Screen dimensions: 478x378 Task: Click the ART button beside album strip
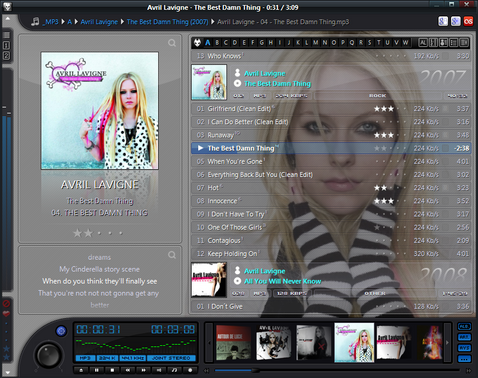[x=464, y=337]
